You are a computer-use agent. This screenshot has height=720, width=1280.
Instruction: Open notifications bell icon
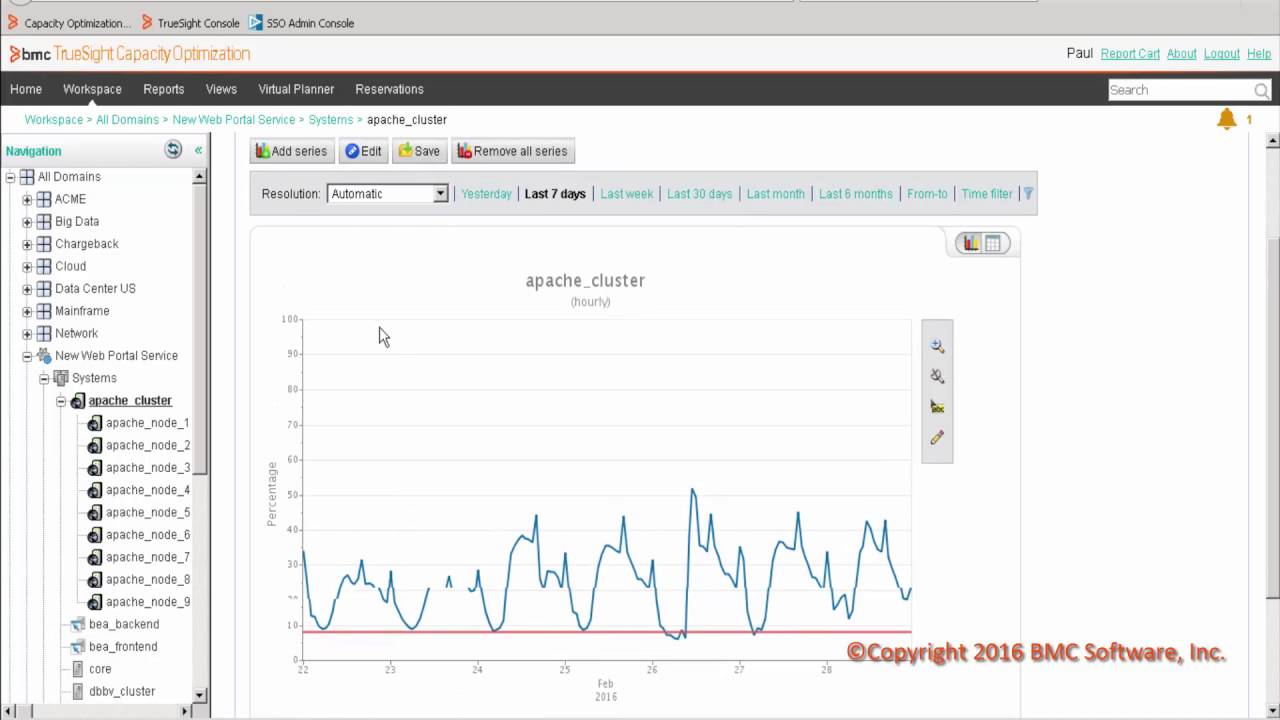[1226, 119]
